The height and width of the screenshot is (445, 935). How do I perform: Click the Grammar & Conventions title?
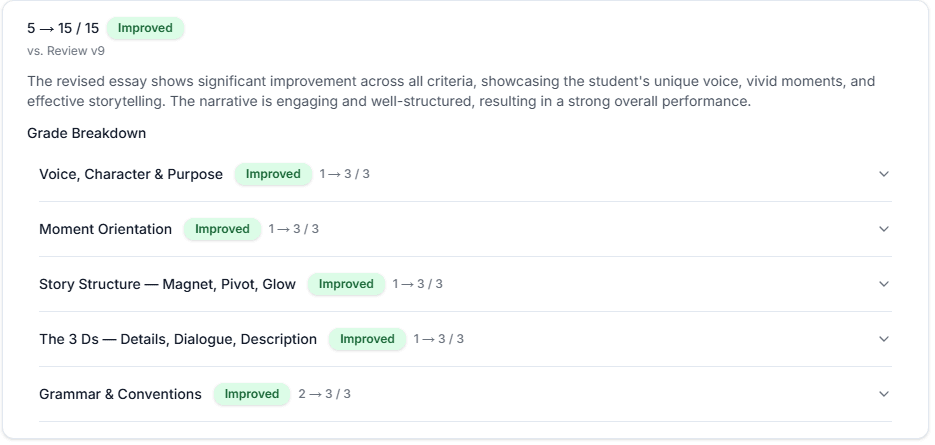click(120, 394)
